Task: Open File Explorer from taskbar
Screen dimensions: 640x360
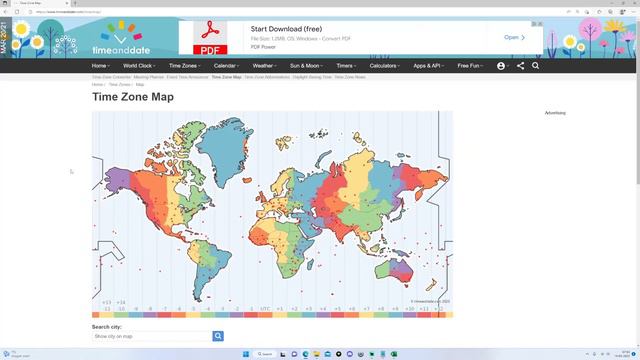Action: coord(317,354)
